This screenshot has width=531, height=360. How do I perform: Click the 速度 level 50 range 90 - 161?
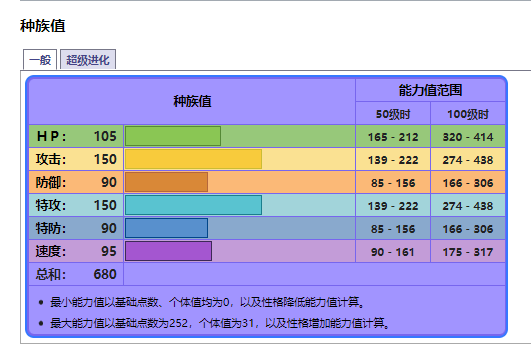[x=393, y=252]
